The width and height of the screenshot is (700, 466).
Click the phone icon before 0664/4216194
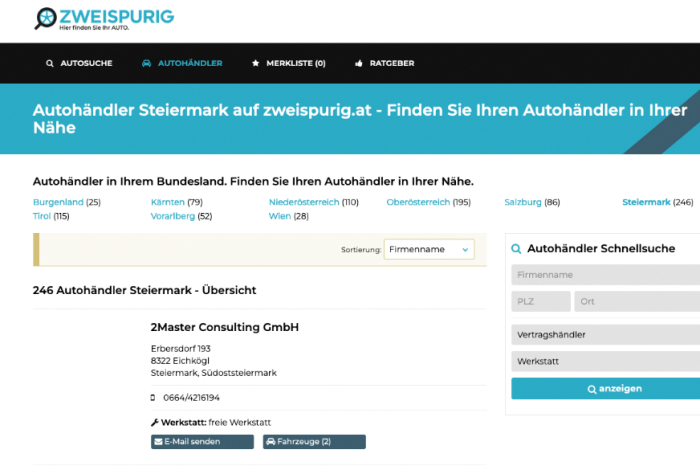(x=153, y=398)
